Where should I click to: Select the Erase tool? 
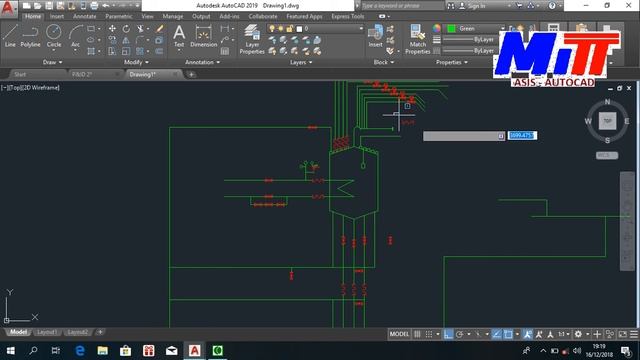pos(160,29)
